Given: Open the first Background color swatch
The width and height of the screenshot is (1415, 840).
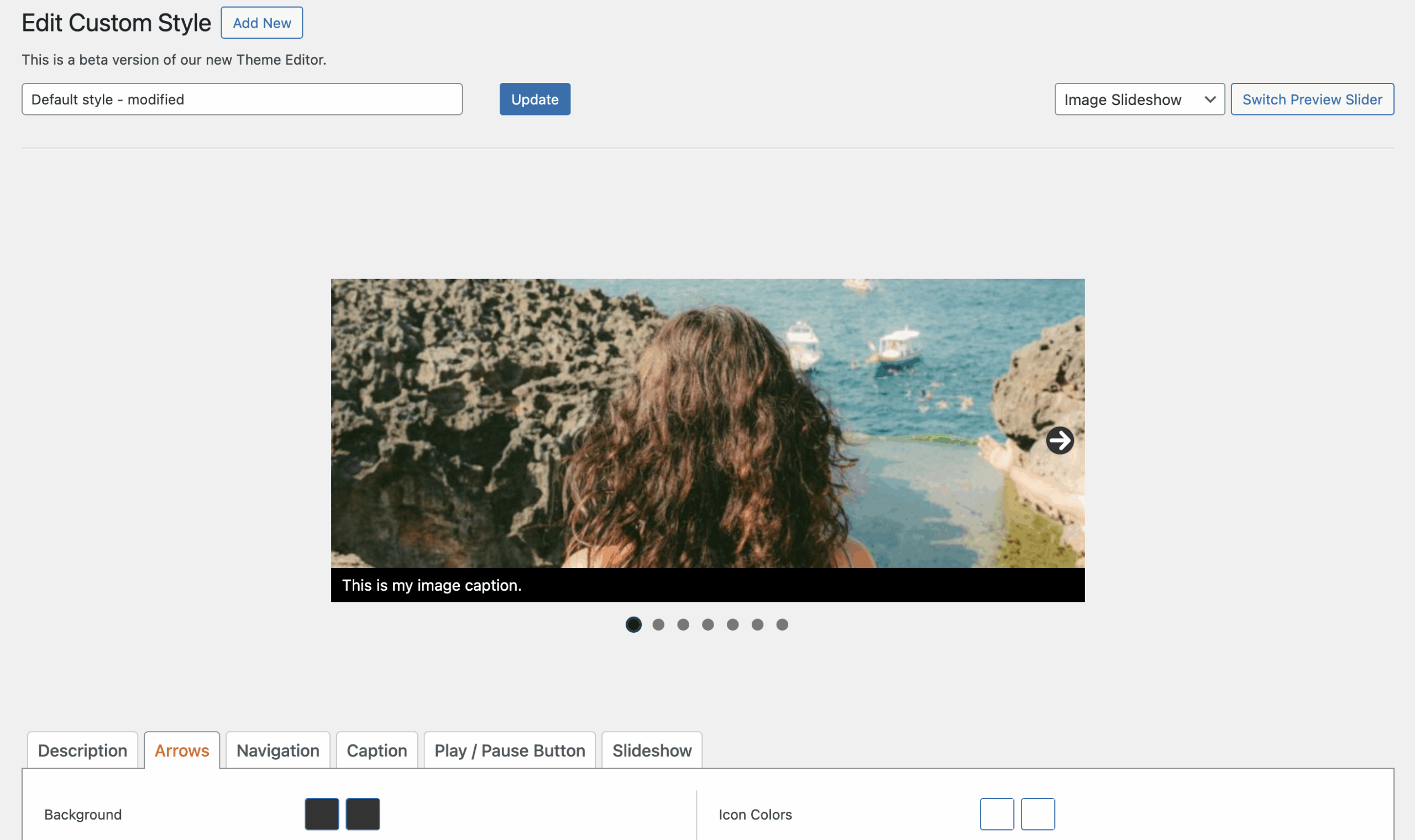Looking at the screenshot, I should [322, 814].
